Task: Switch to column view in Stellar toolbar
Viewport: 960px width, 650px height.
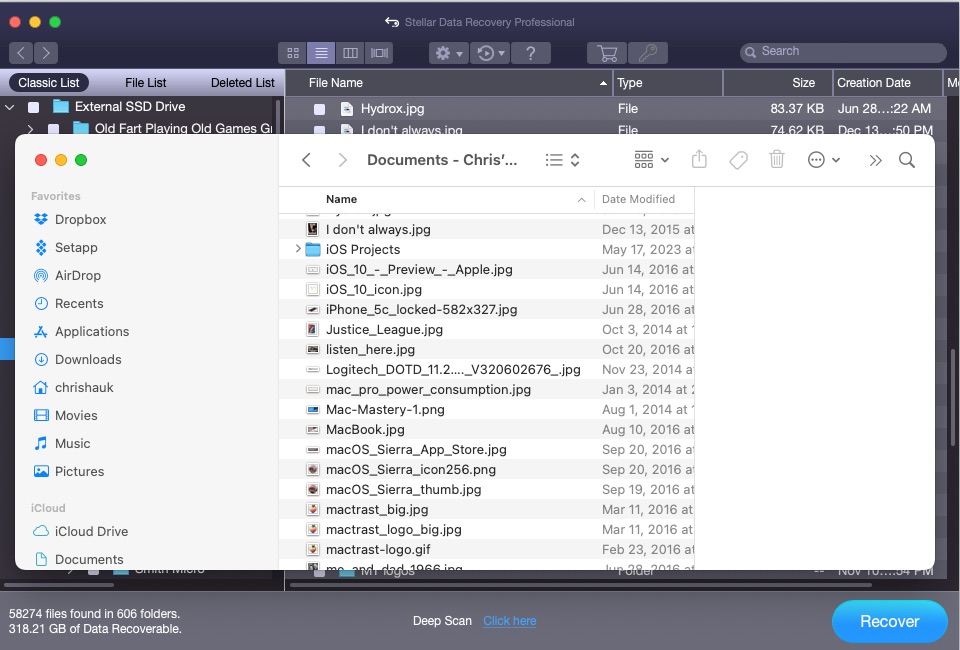Action: click(350, 52)
